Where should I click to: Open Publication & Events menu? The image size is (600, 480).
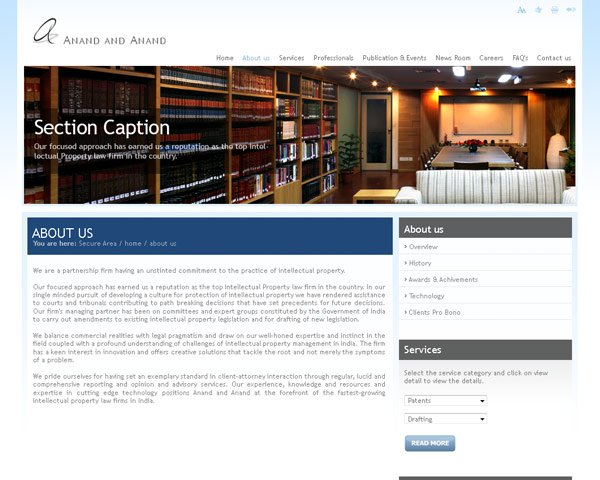pyautogui.click(x=394, y=58)
